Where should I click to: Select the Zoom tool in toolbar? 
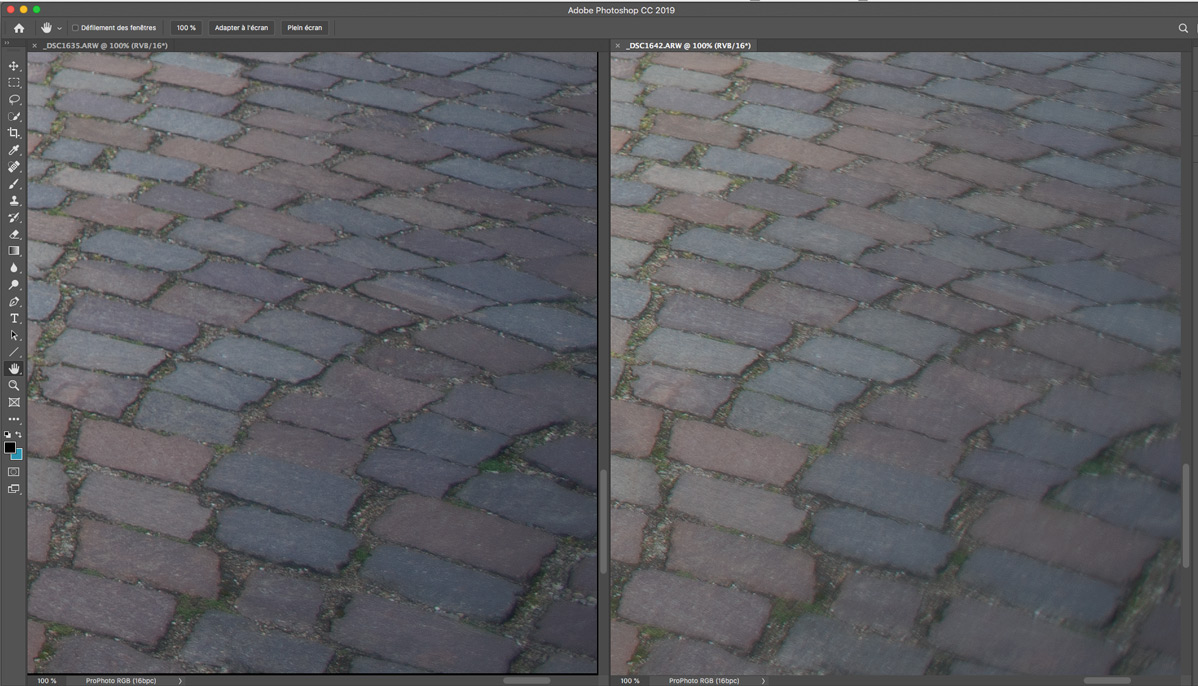(x=14, y=385)
